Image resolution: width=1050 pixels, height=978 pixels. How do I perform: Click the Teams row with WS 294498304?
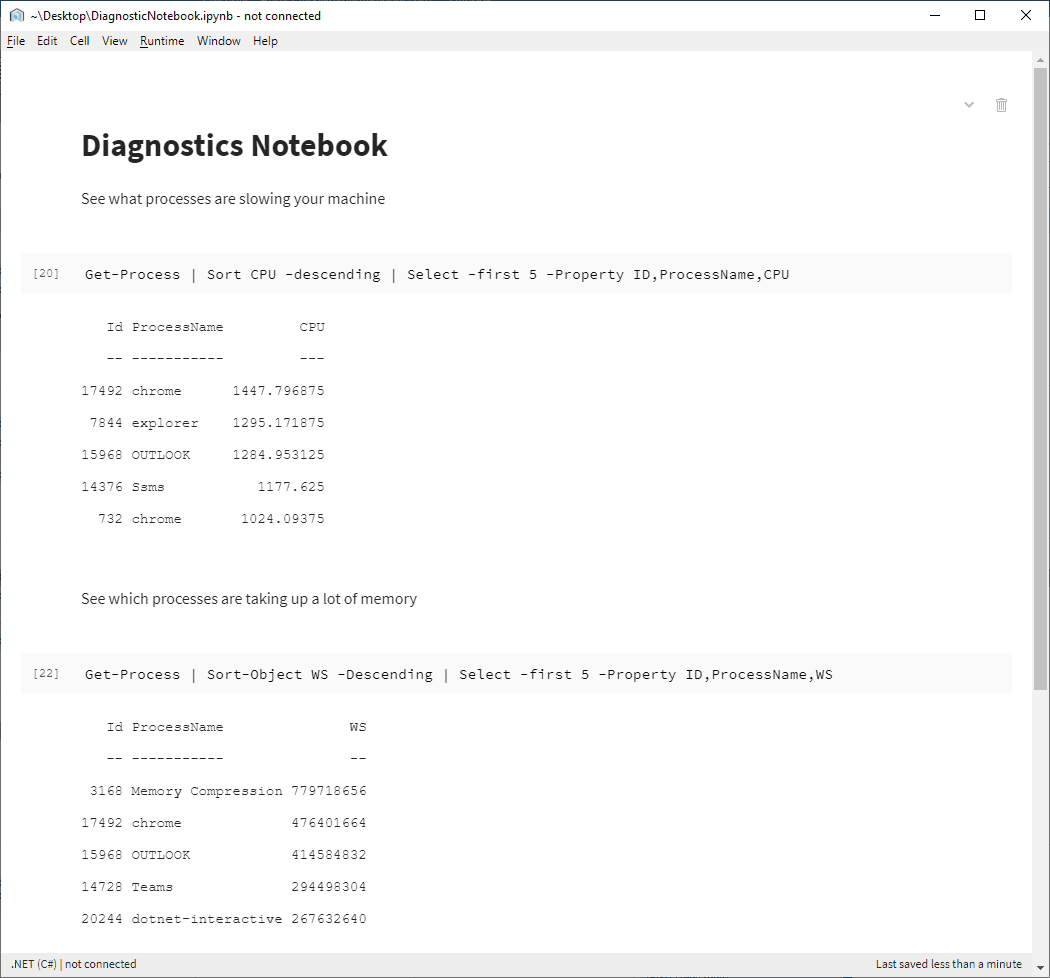(x=224, y=887)
